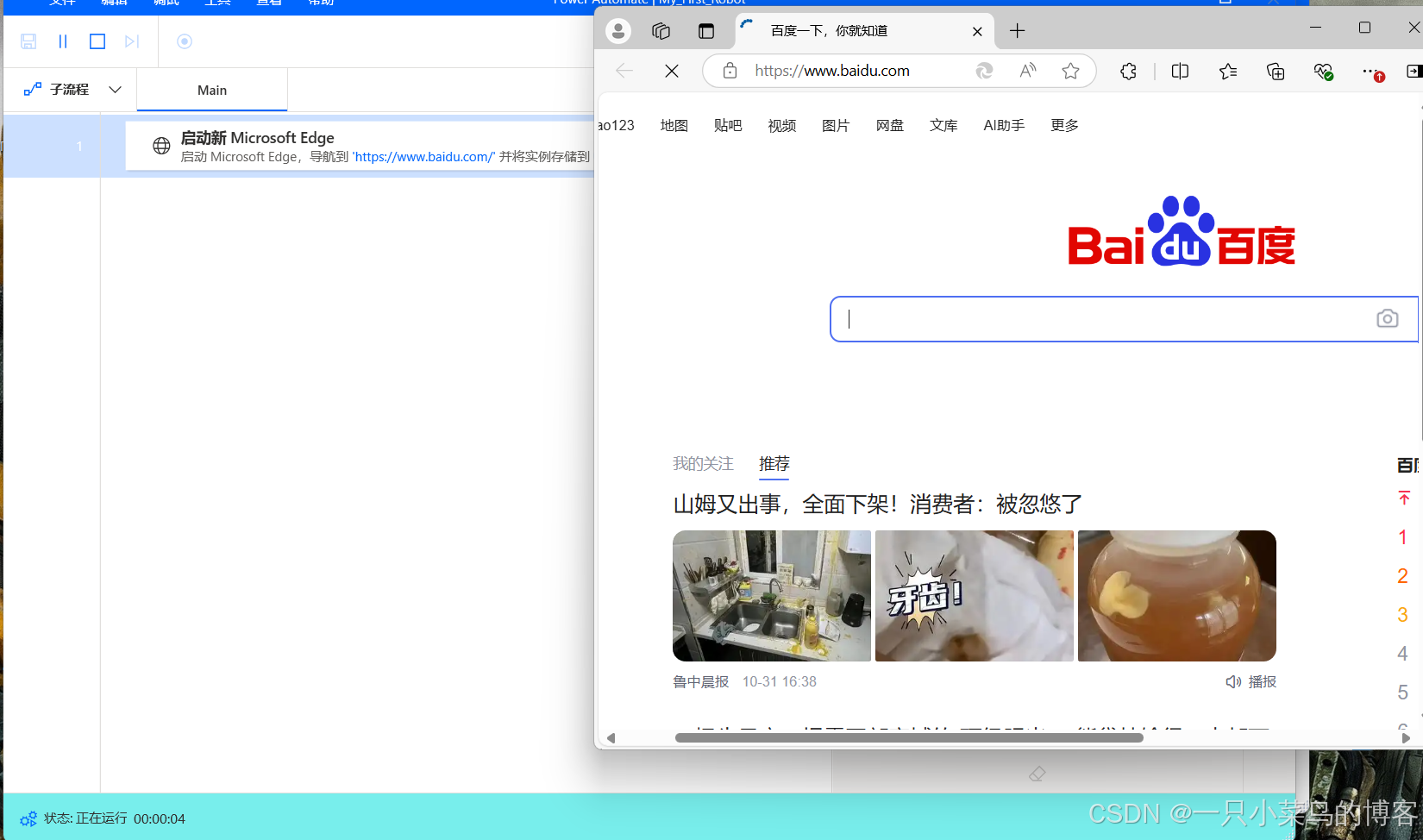Open hot search item number 5
The image size is (1423, 840).
(1402, 693)
